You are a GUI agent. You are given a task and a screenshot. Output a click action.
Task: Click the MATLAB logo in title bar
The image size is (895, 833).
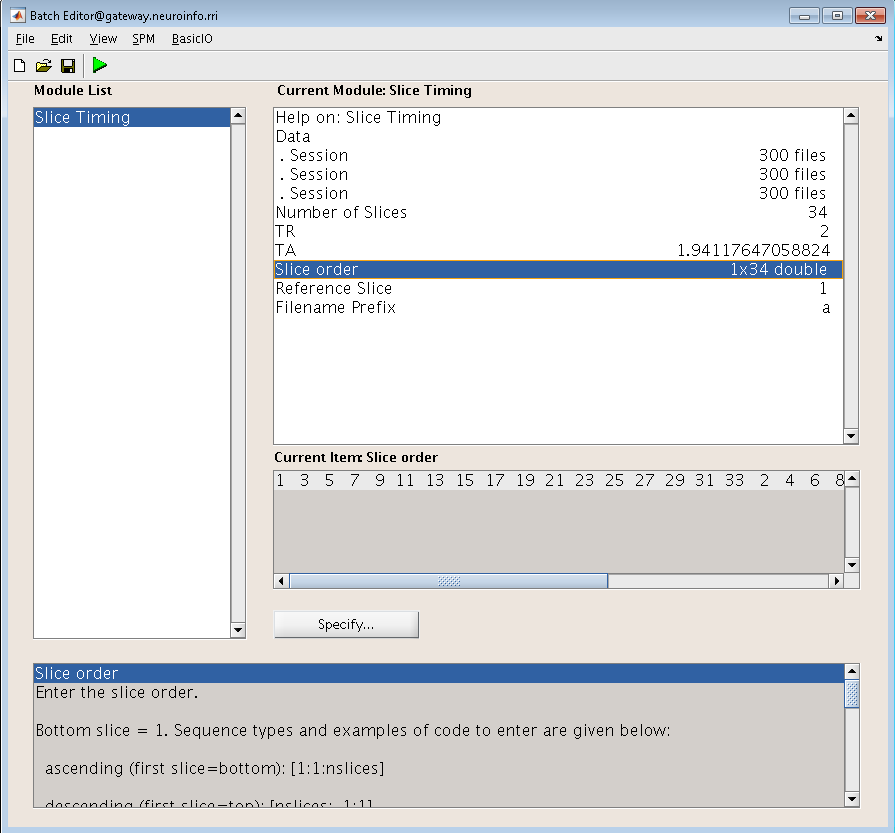[x=18, y=15]
